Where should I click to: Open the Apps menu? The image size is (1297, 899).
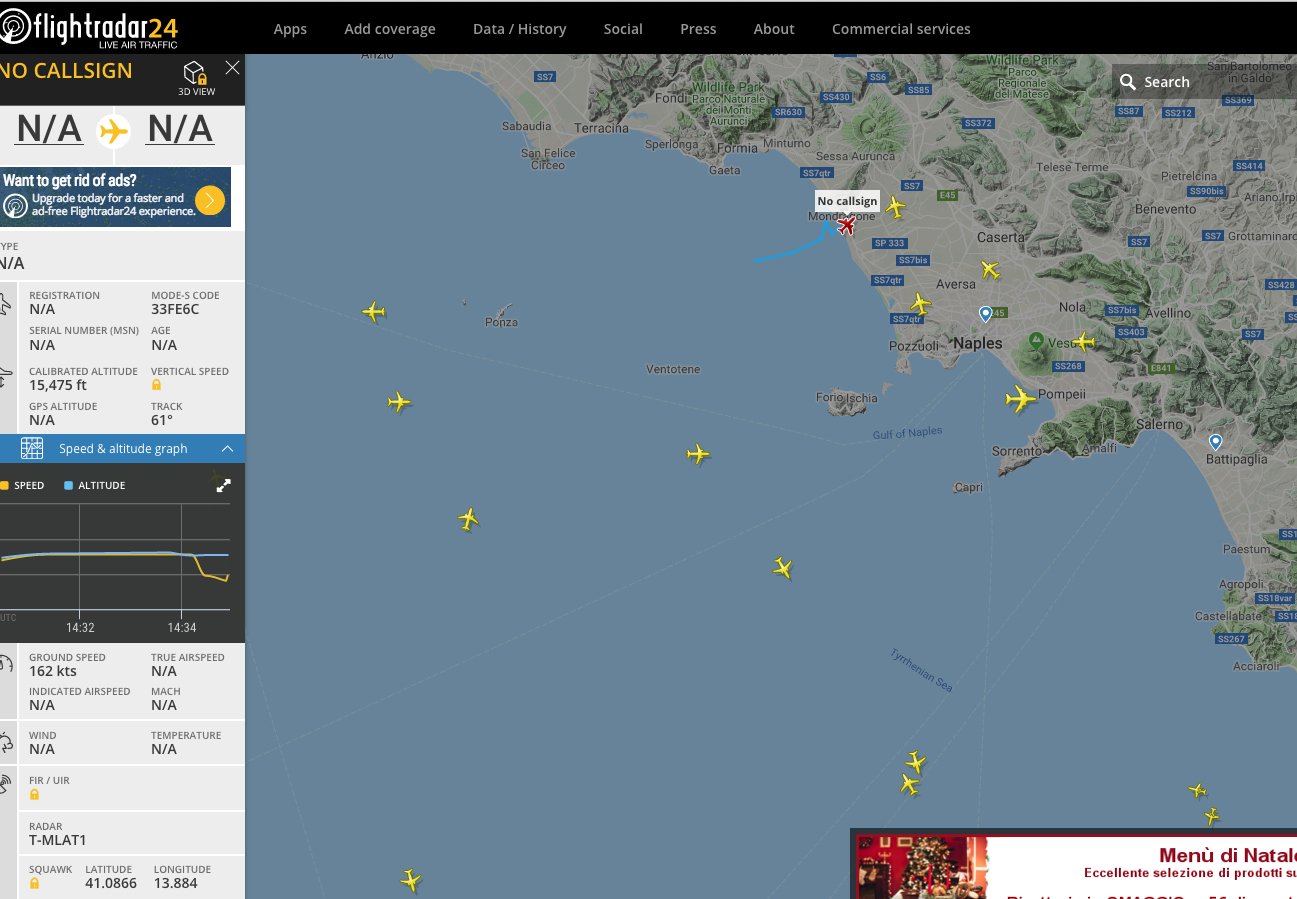290,29
